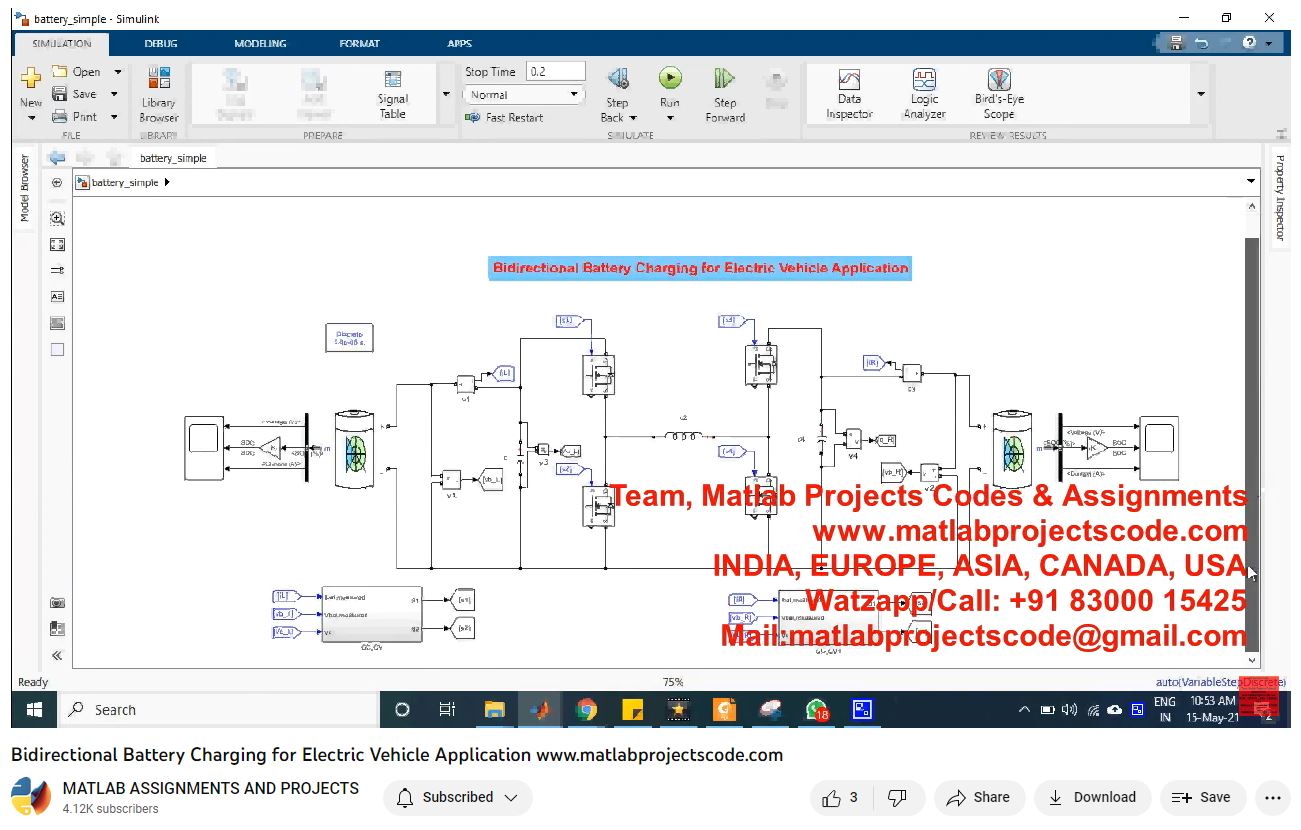Click the Undo icon in the quick access bar

pyautogui.click(x=1200, y=43)
